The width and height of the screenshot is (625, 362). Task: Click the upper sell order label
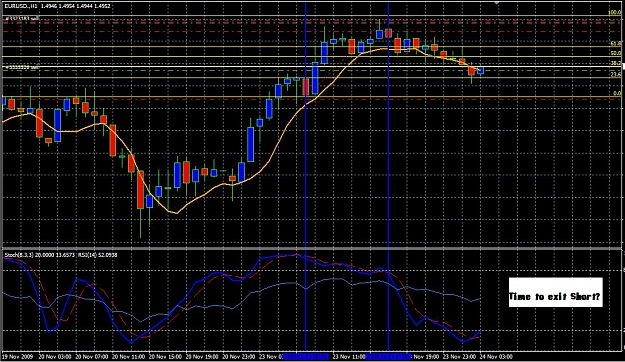click(x=22, y=19)
